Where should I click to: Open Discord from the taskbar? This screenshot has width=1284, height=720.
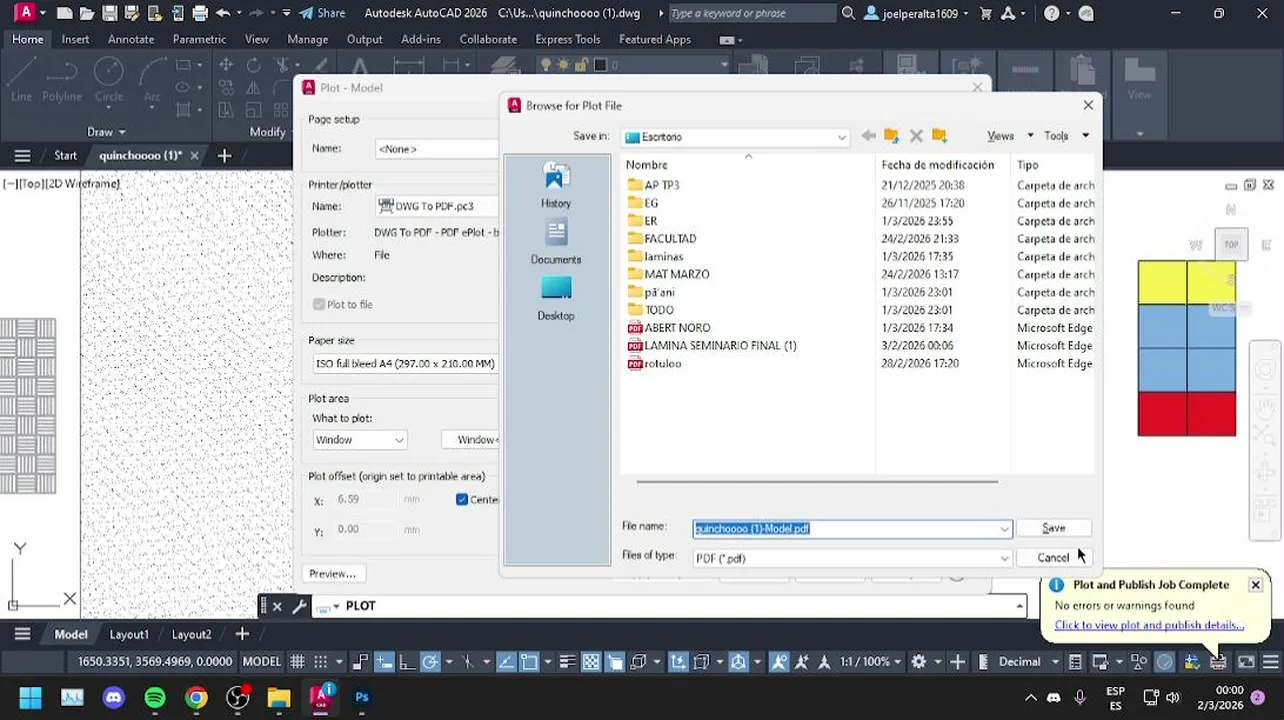tap(114, 697)
